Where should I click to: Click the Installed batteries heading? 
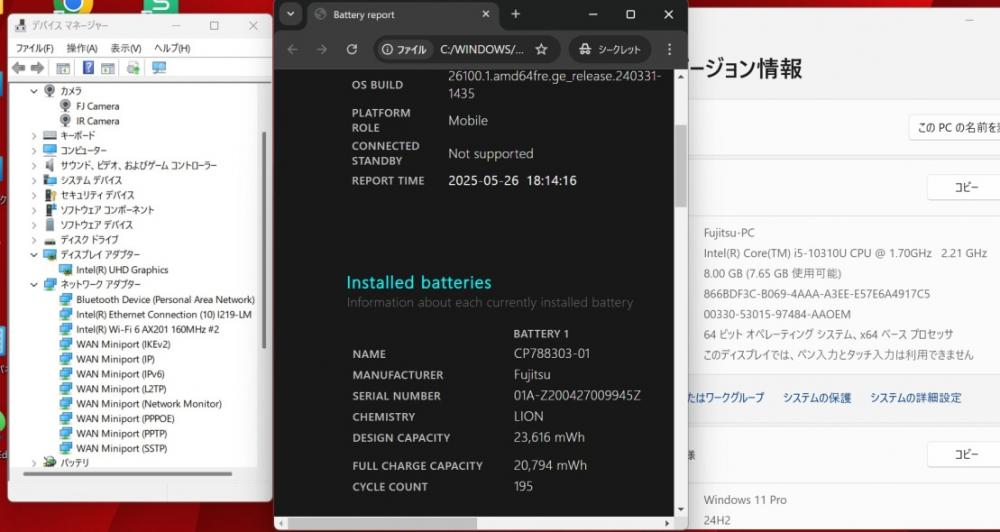click(x=418, y=283)
